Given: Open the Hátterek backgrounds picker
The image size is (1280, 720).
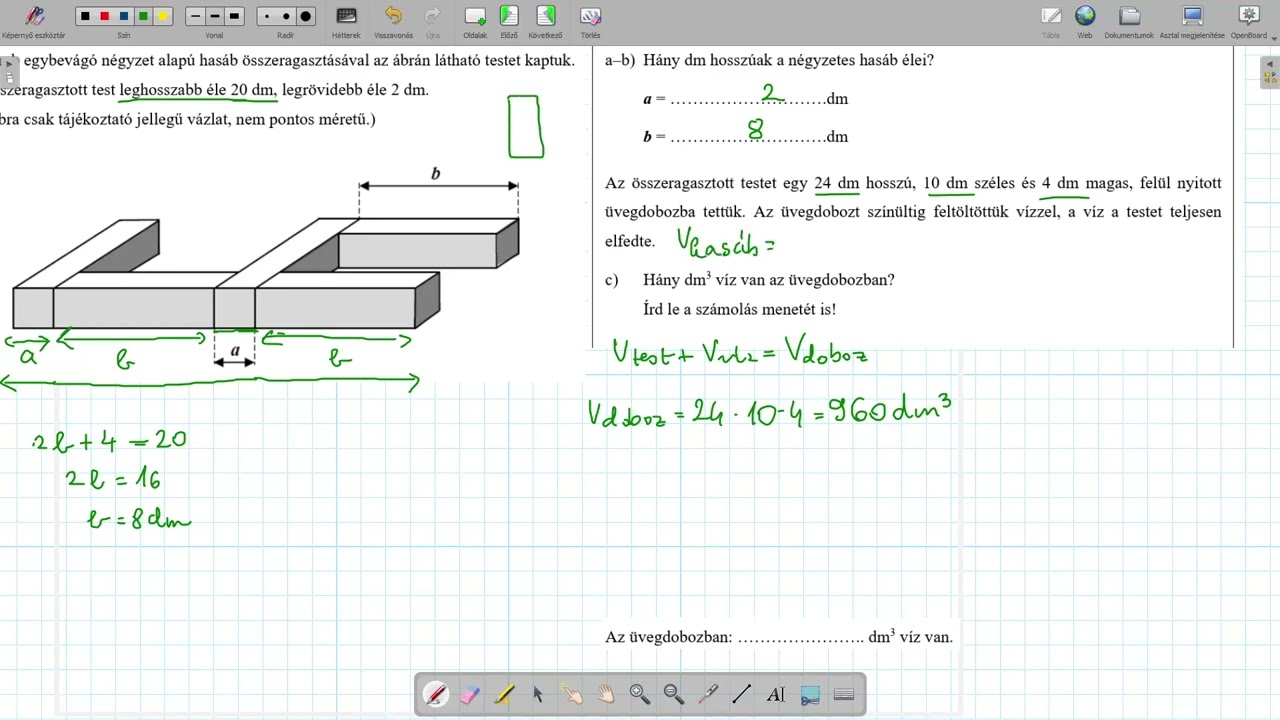Looking at the screenshot, I should coord(346,17).
